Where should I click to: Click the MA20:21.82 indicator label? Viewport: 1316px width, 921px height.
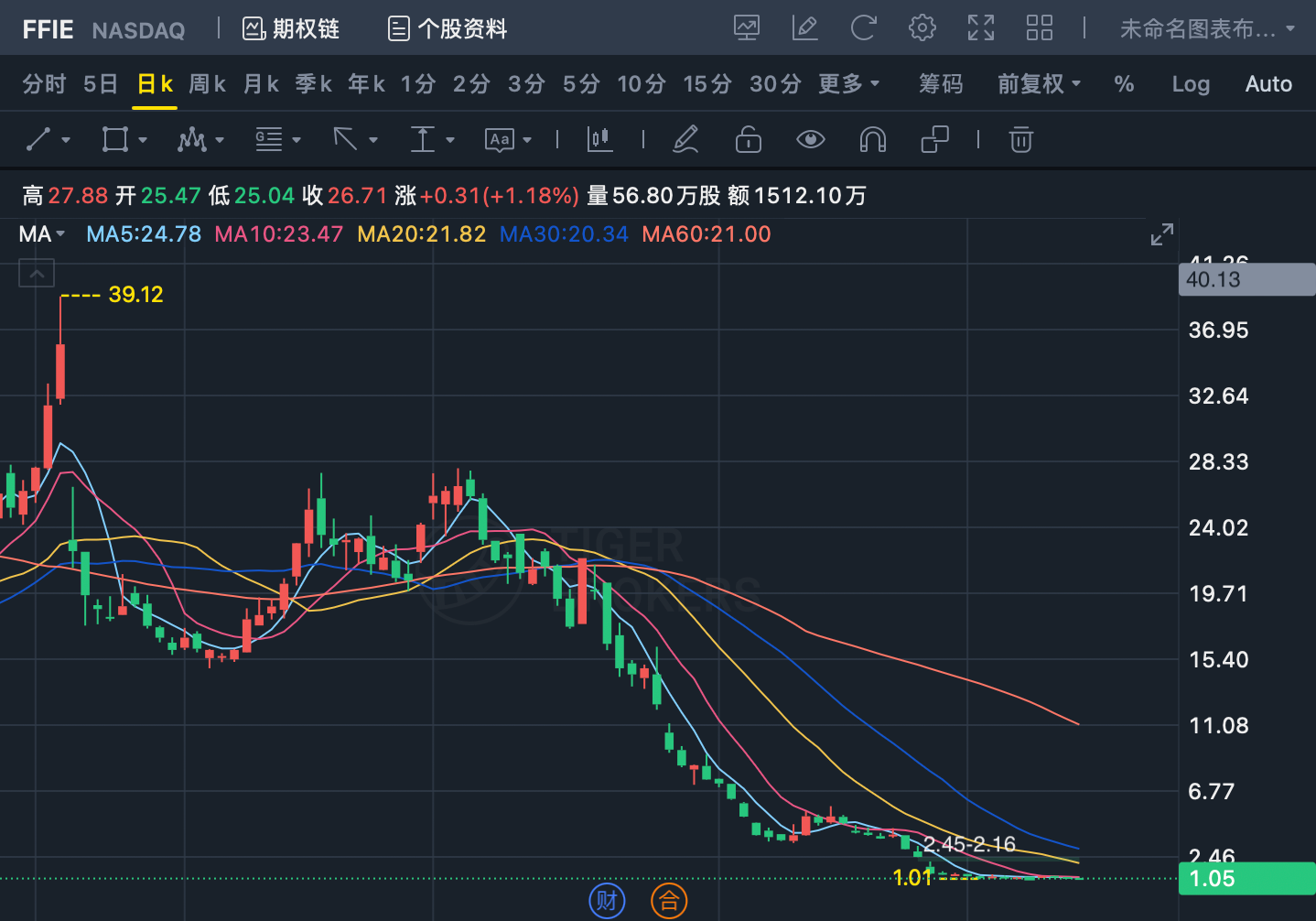click(422, 234)
